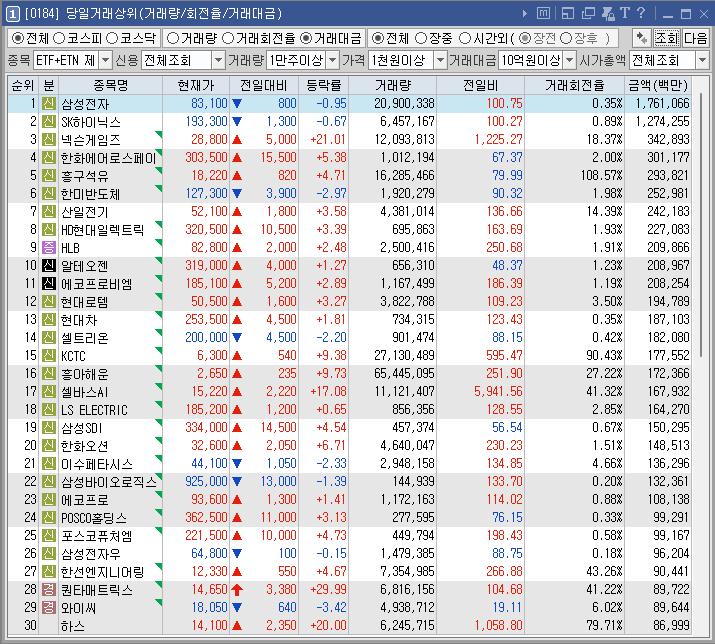The image size is (715, 644).
Task: Click the red 경 badge for 와이씨
Action: tap(49, 607)
